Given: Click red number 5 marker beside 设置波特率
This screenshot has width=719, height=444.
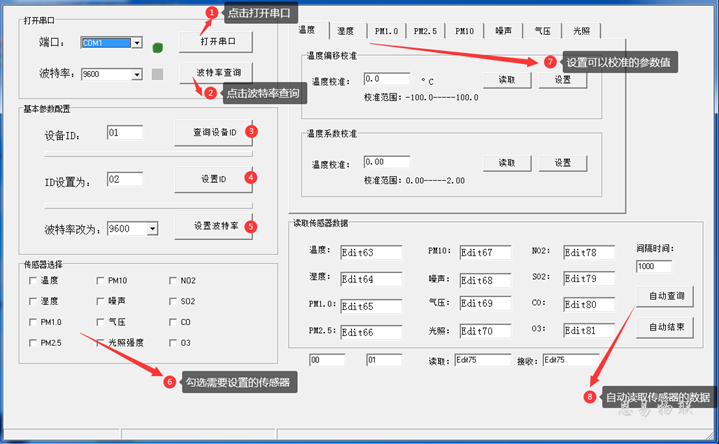Looking at the screenshot, I should click(251, 226).
